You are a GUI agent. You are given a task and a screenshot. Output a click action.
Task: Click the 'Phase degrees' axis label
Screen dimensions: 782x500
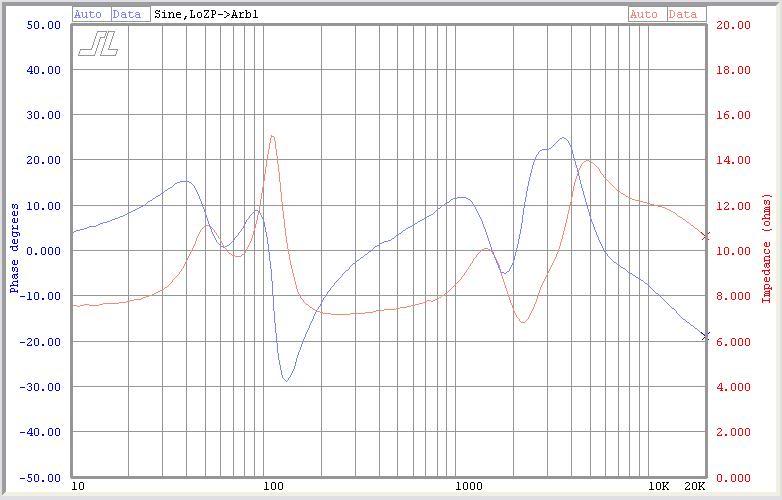click(x=14, y=248)
